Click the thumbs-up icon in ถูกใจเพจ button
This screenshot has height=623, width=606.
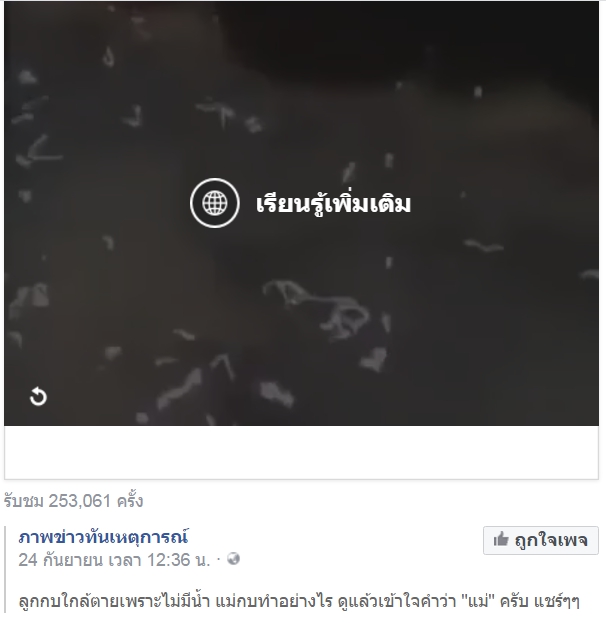click(501, 540)
